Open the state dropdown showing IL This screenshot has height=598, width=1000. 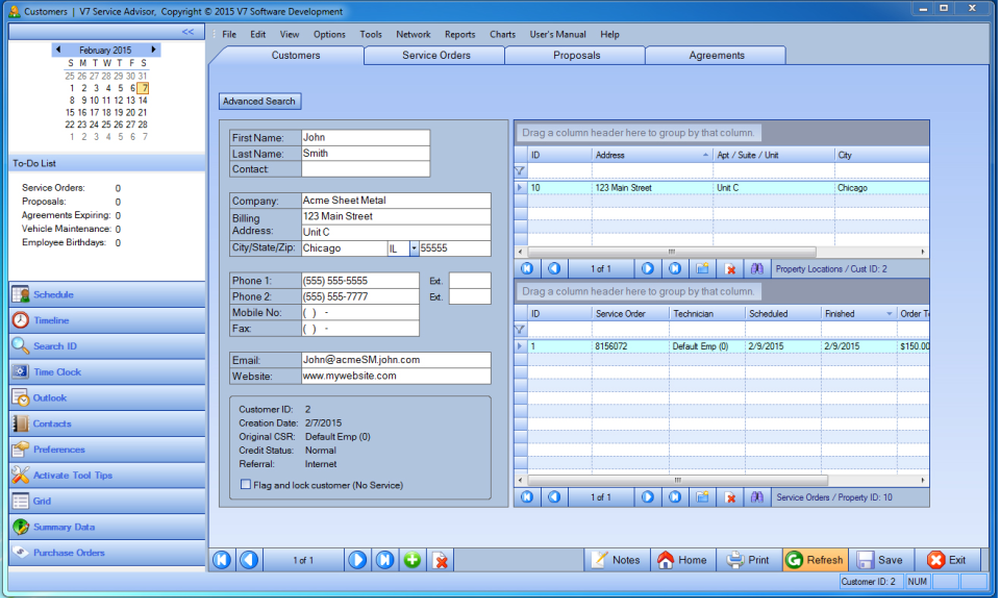(412, 247)
